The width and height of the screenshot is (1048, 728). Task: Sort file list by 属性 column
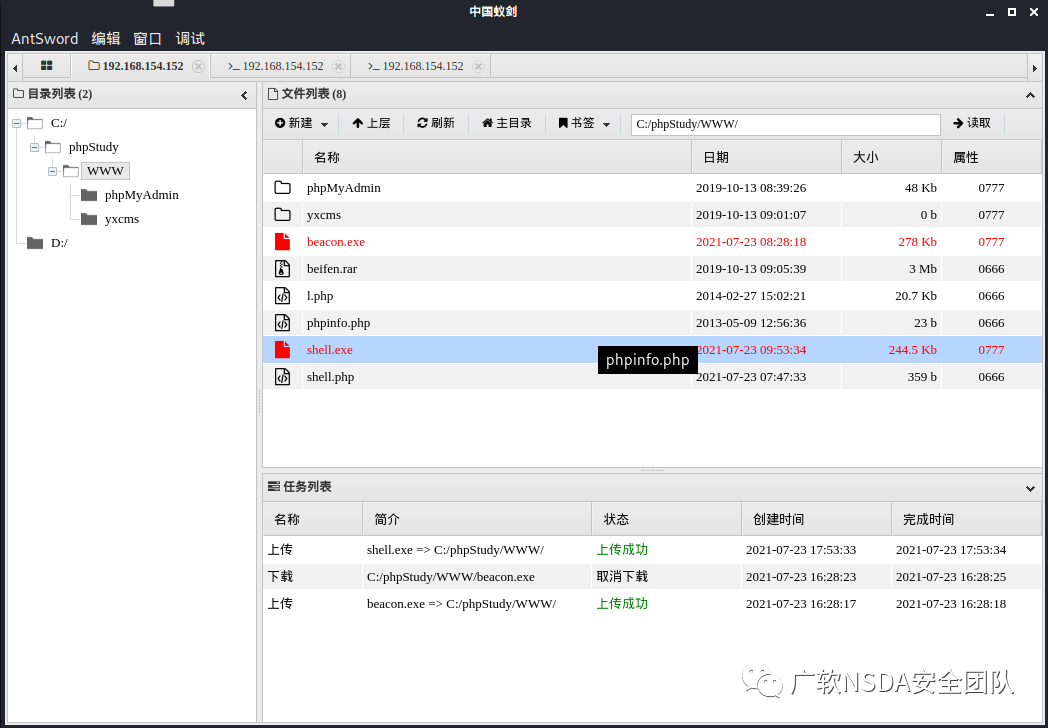pos(992,158)
